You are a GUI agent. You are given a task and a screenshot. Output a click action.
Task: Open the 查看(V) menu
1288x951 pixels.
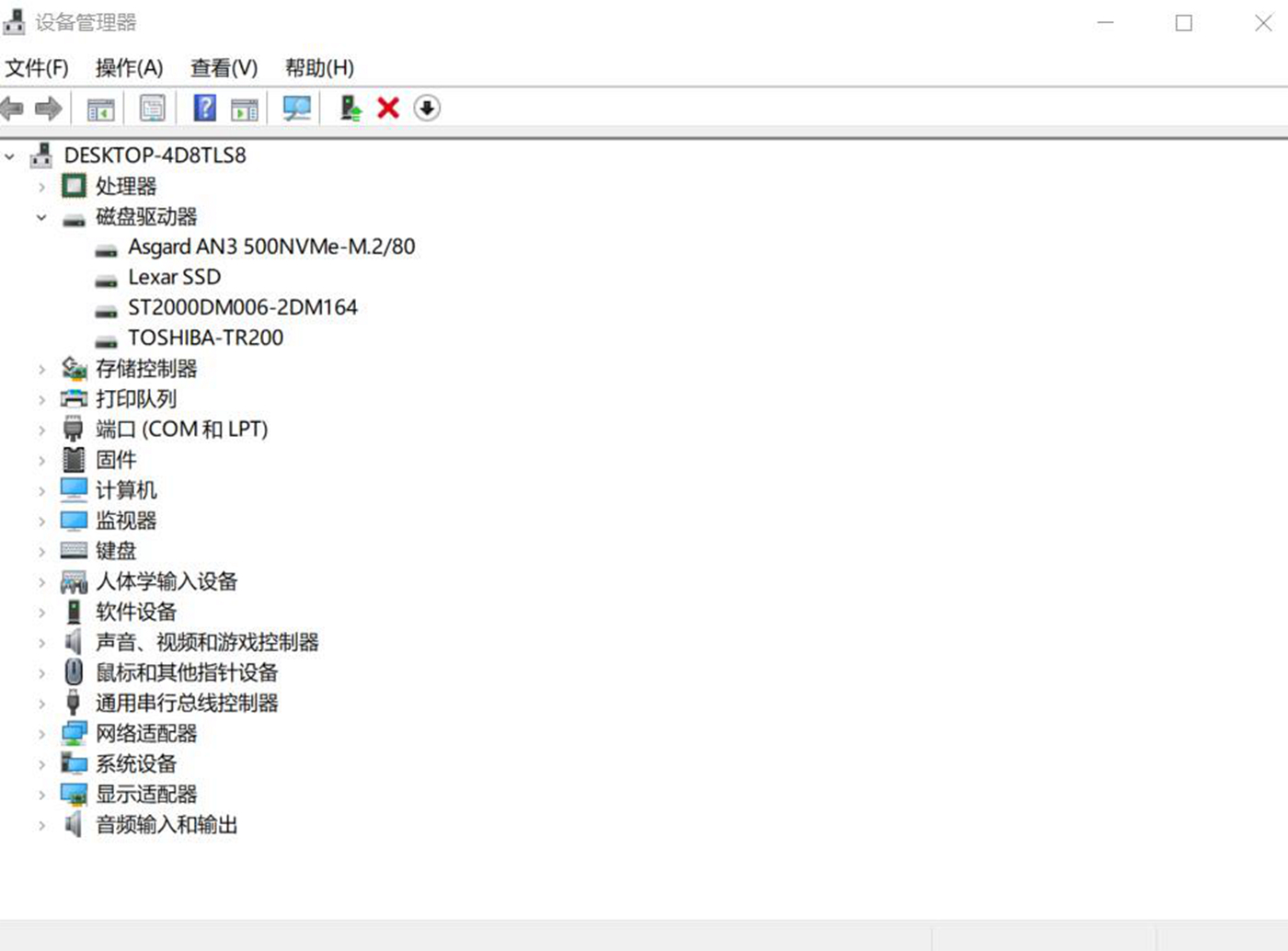point(224,67)
